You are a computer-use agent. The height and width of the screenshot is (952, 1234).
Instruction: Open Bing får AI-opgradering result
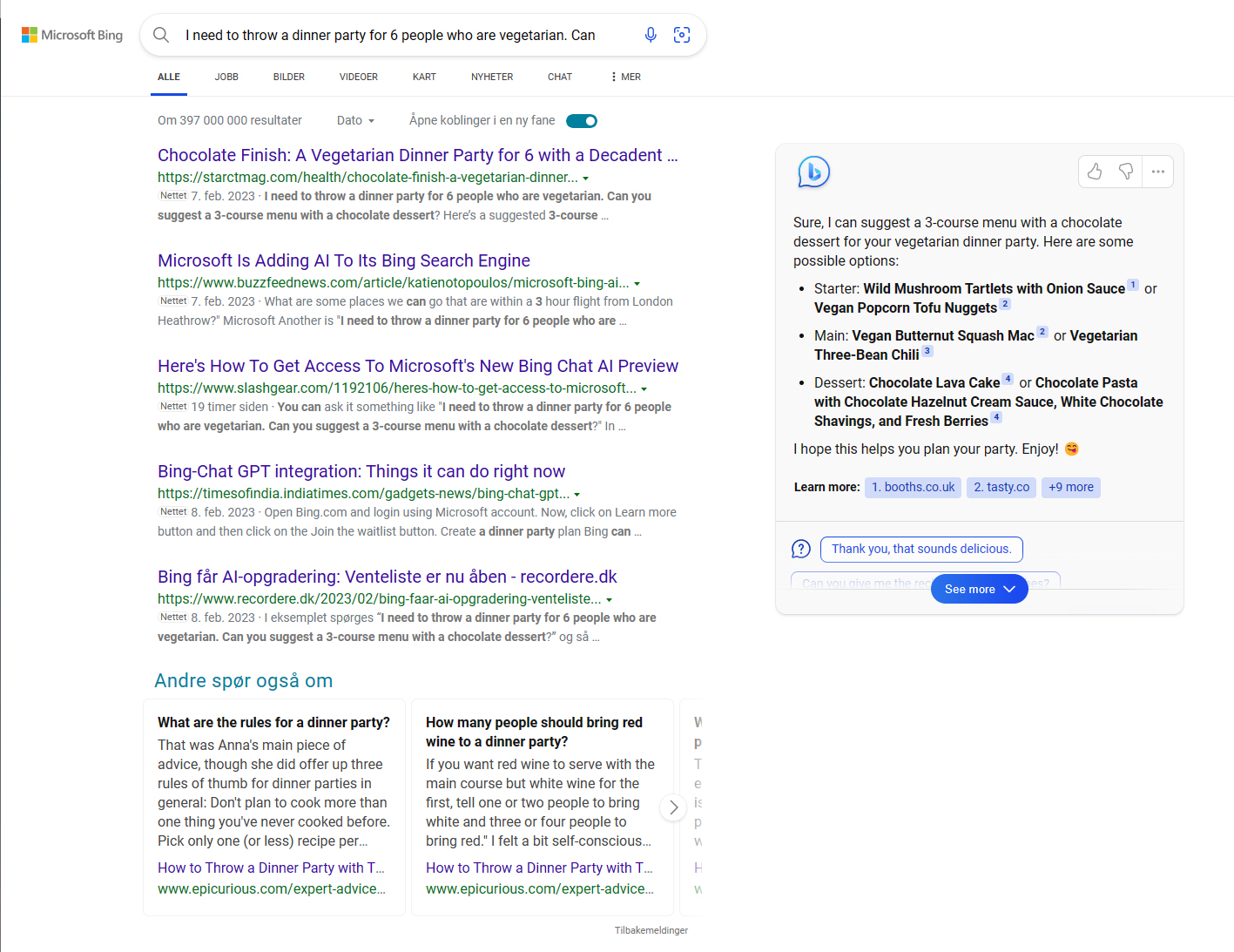388,577
